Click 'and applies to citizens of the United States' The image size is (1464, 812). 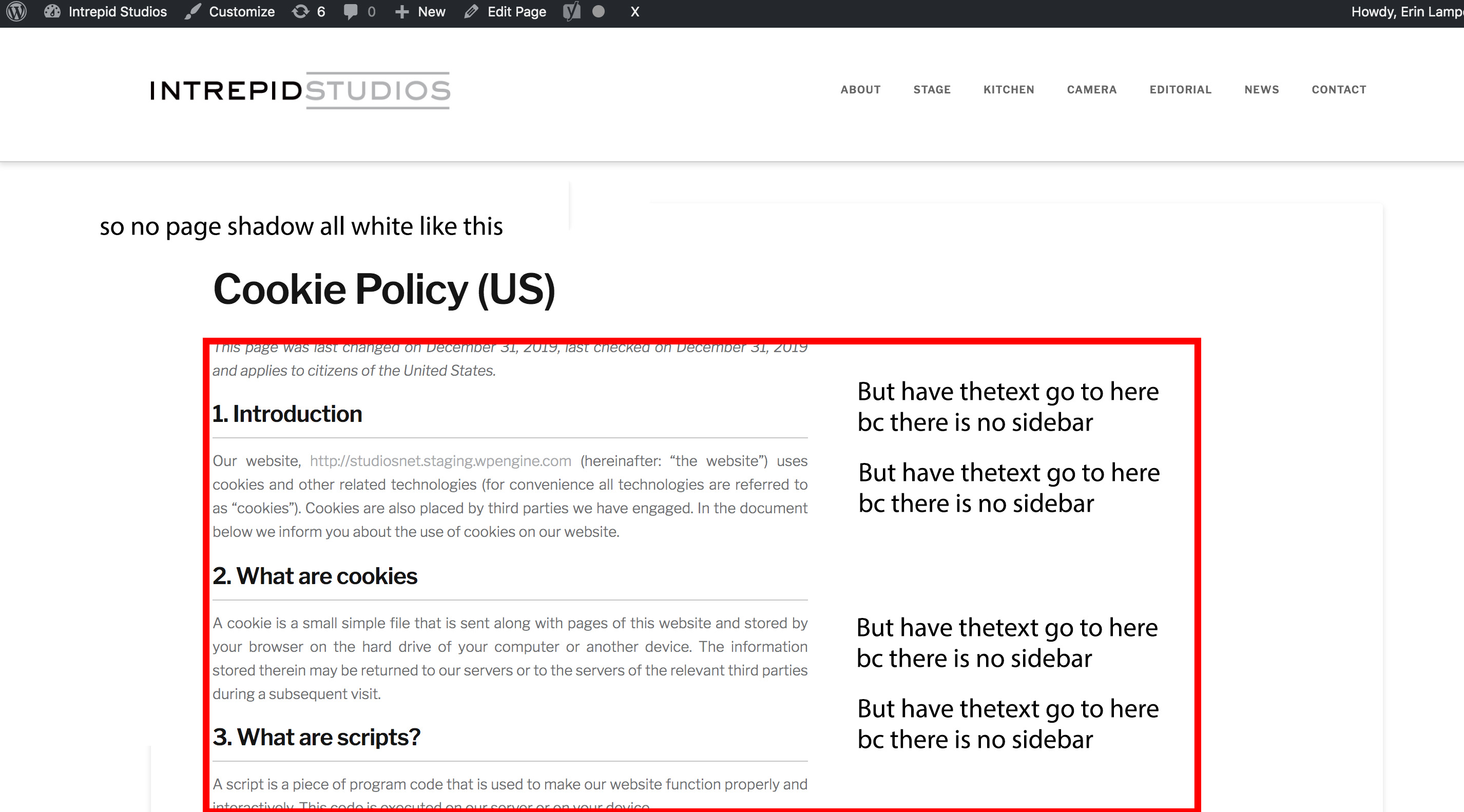353,371
